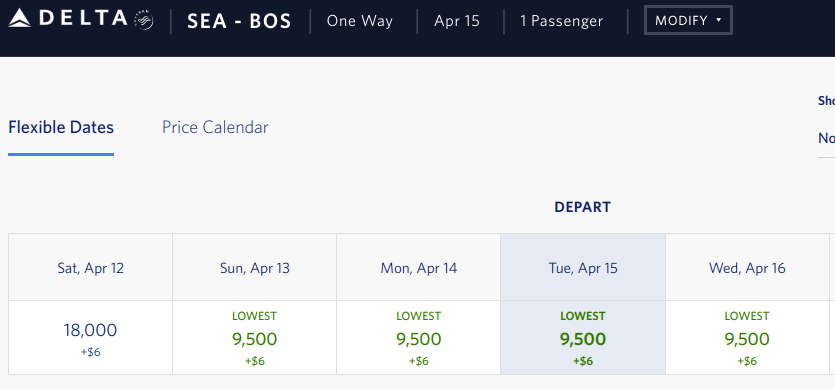Click the Apr 15 date in header
835x389 pixels.
[457, 21]
